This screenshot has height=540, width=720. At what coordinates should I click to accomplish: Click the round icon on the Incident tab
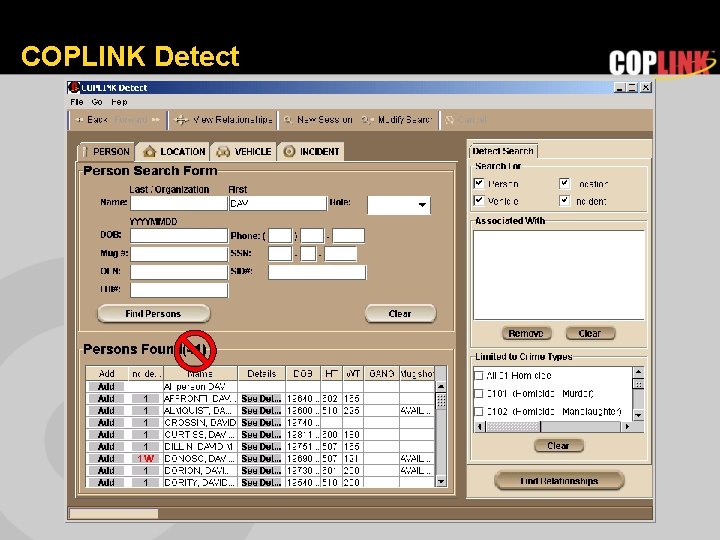[289, 151]
